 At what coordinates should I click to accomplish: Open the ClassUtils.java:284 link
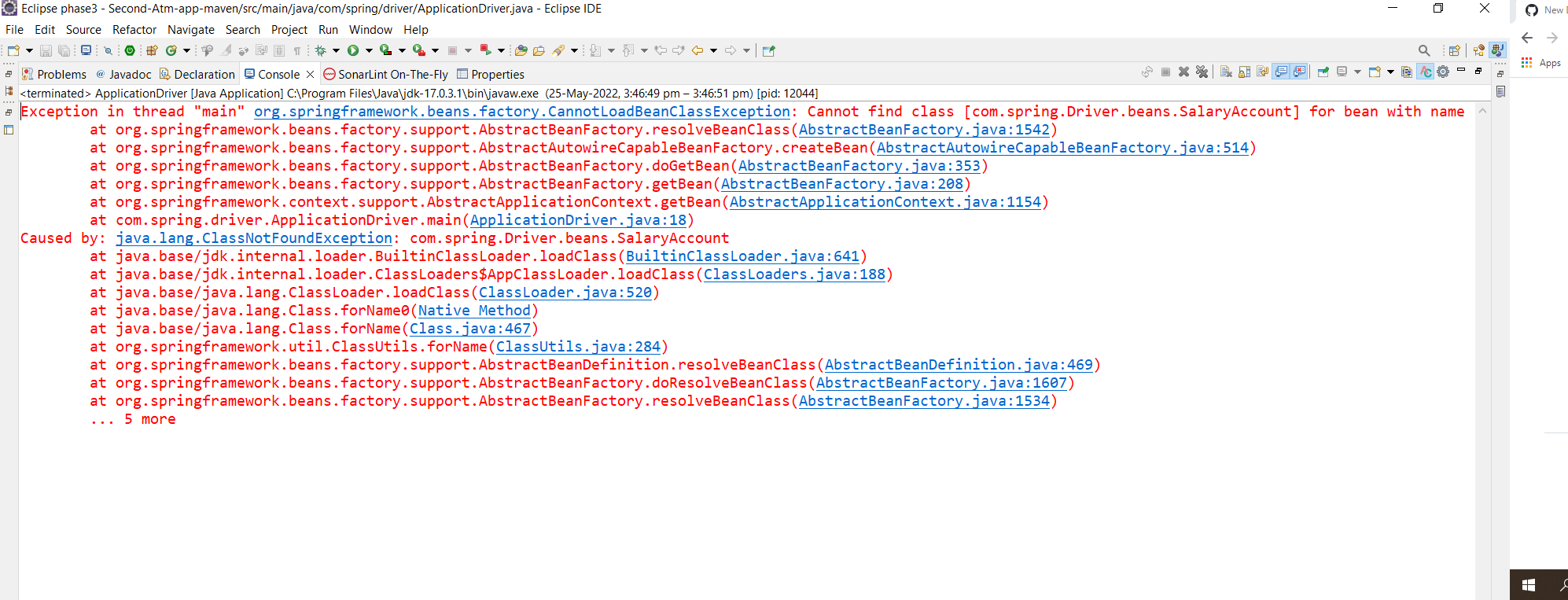[578, 347]
